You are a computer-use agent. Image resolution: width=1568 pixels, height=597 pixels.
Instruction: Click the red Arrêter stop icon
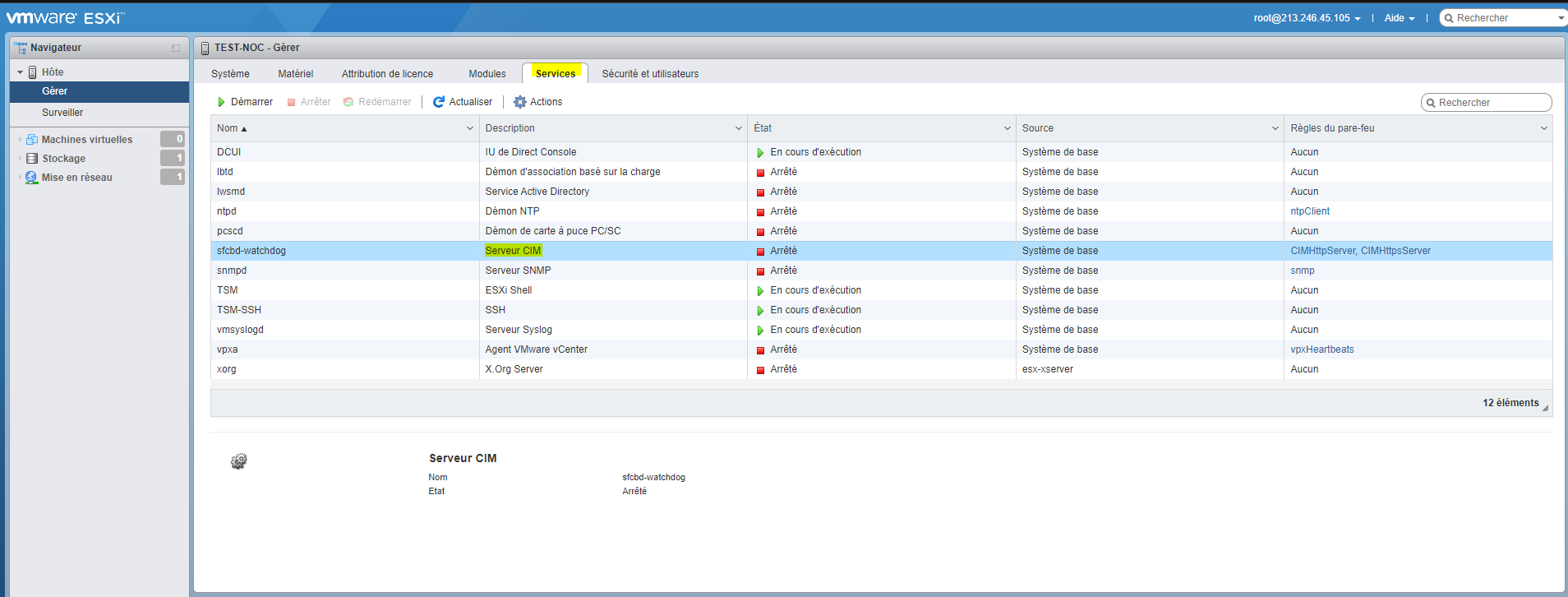coord(291,102)
